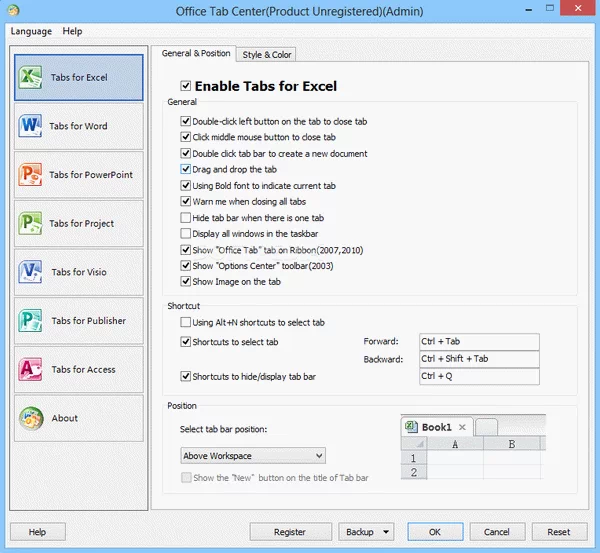Disable Enable Tabs for Excel checkbox
This screenshot has height=553, width=600.
pos(186,86)
